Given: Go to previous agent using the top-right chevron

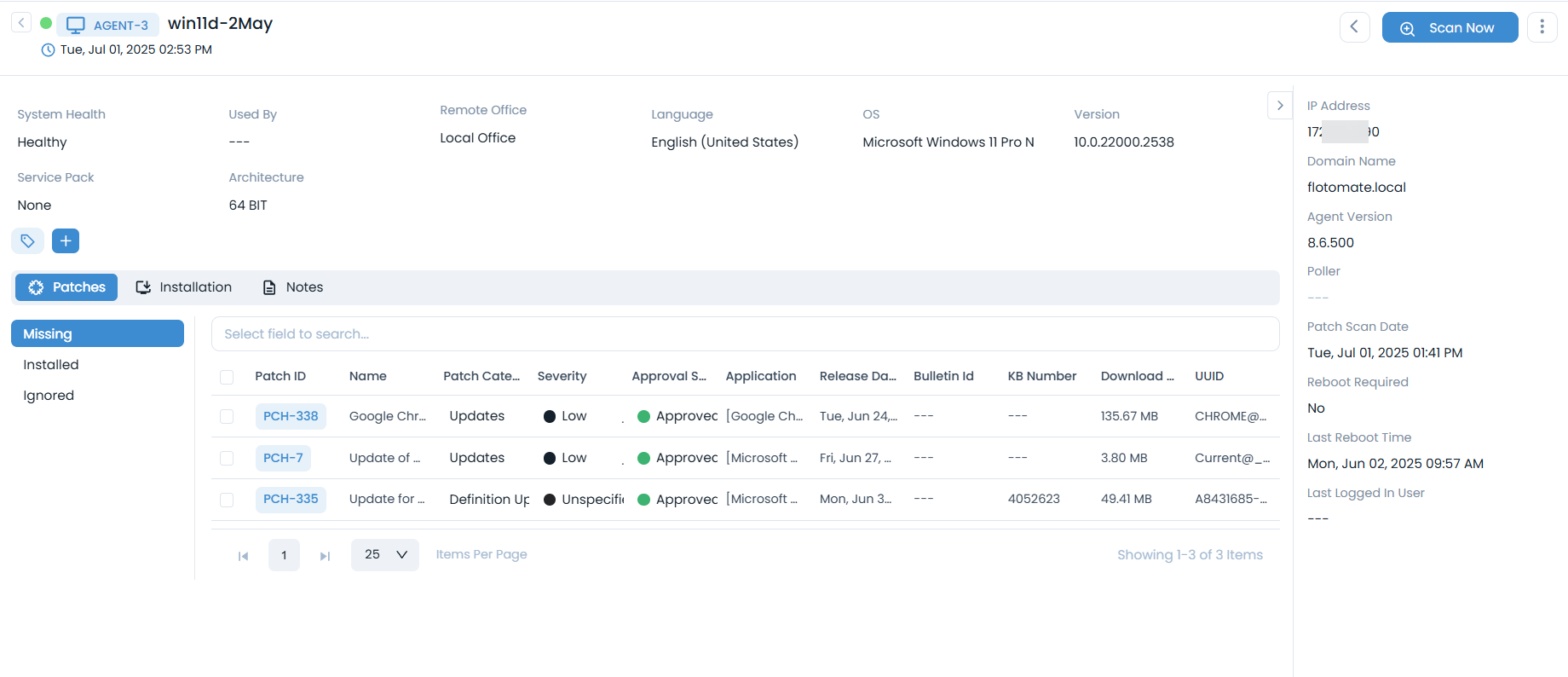Looking at the screenshot, I should [x=1354, y=27].
